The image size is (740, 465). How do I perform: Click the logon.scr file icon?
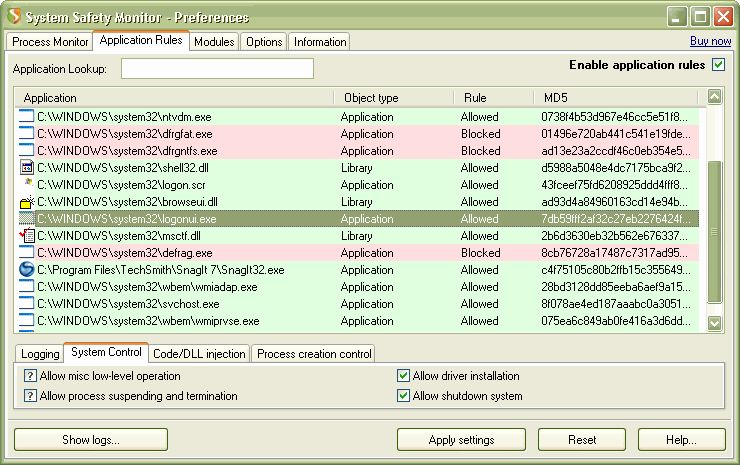coord(27,185)
